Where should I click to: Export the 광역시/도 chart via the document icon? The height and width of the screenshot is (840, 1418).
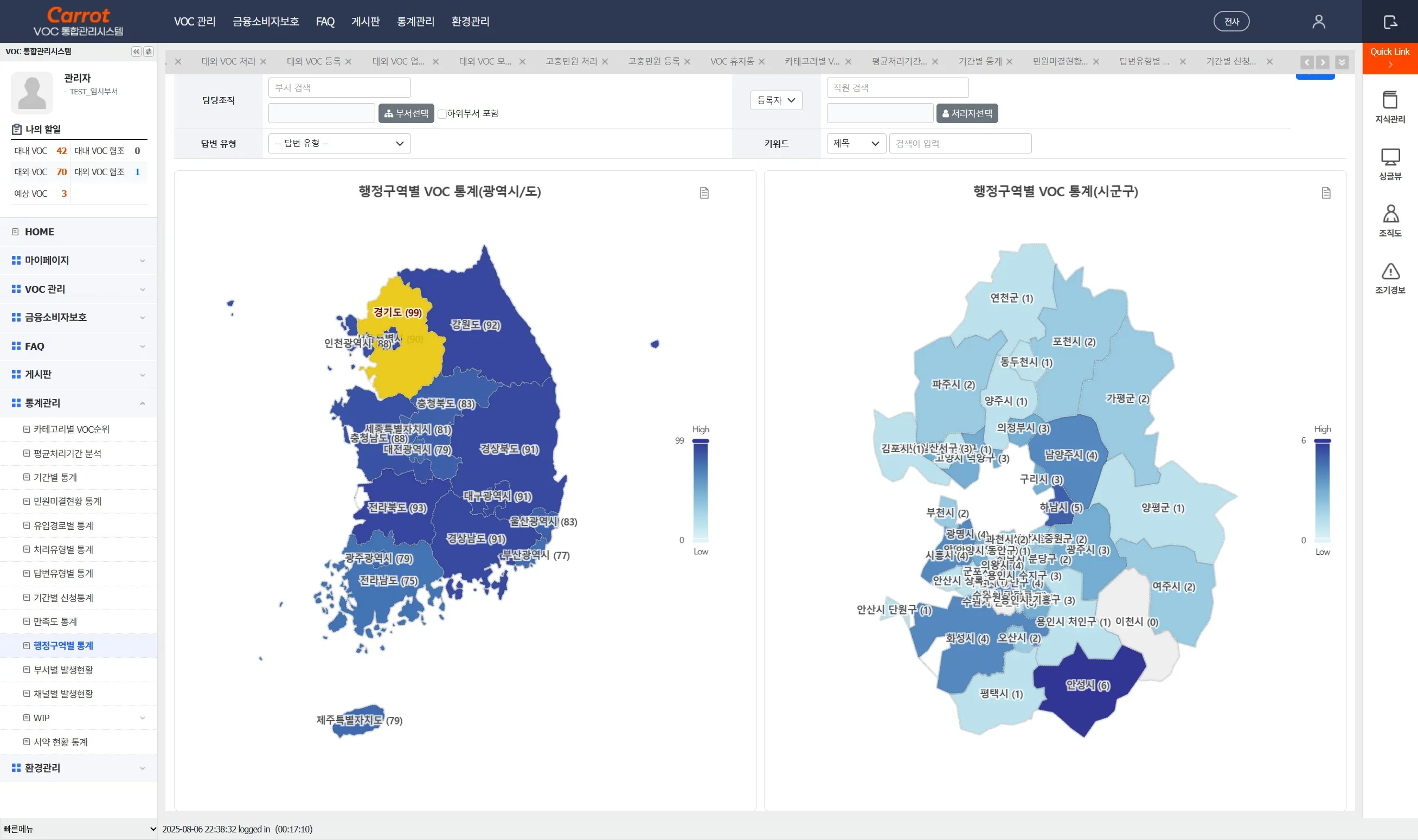704,193
